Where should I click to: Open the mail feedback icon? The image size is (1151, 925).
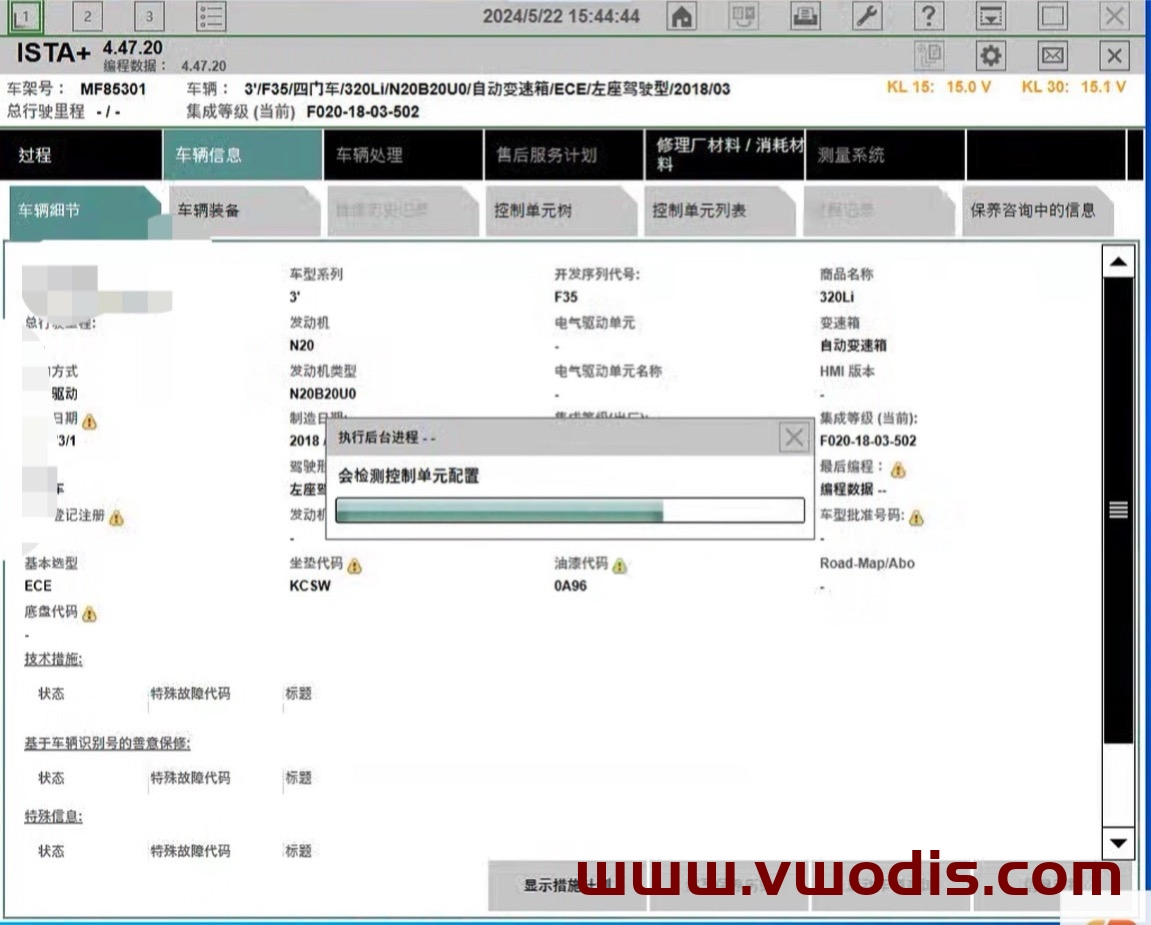(x=1053, y=56)
